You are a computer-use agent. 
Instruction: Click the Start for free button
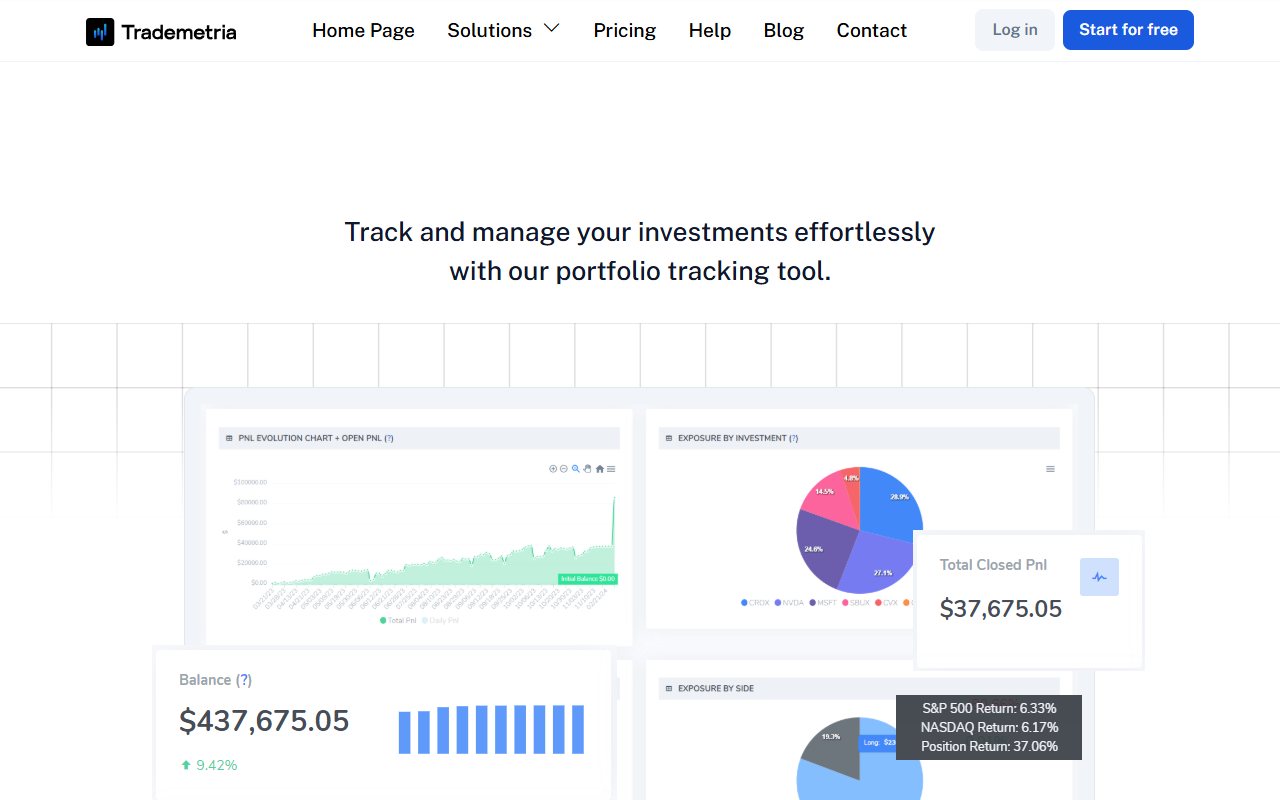(1128, 30)
